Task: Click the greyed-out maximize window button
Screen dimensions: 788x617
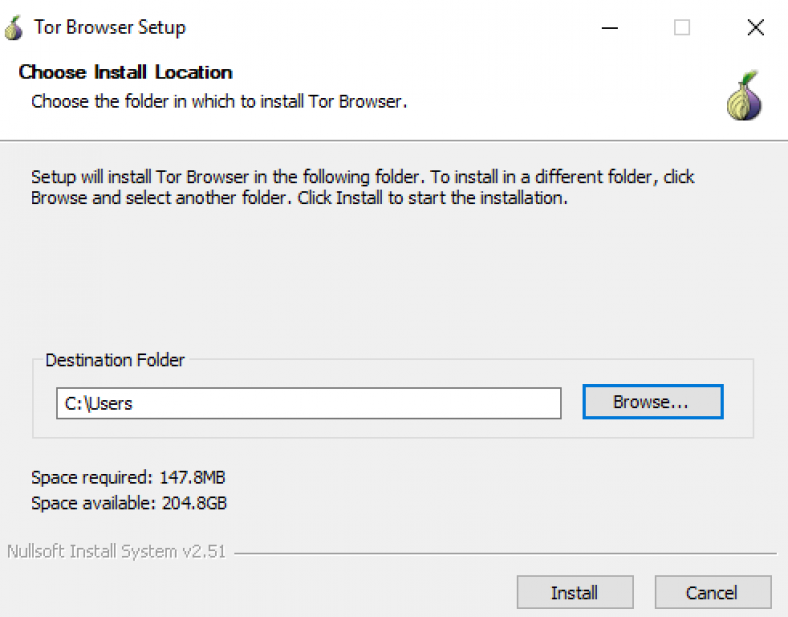Action: tap(682, 28)
